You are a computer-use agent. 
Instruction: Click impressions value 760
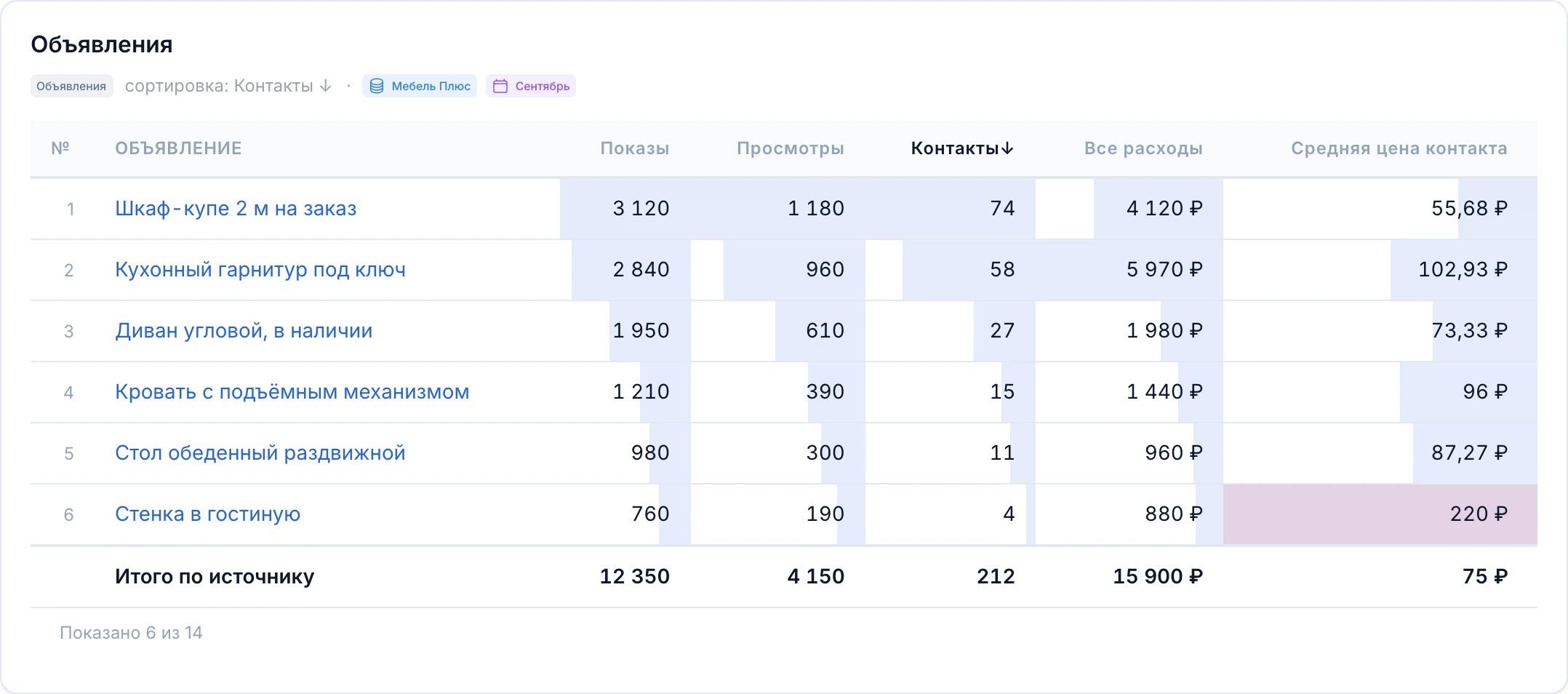coord(650,514)
